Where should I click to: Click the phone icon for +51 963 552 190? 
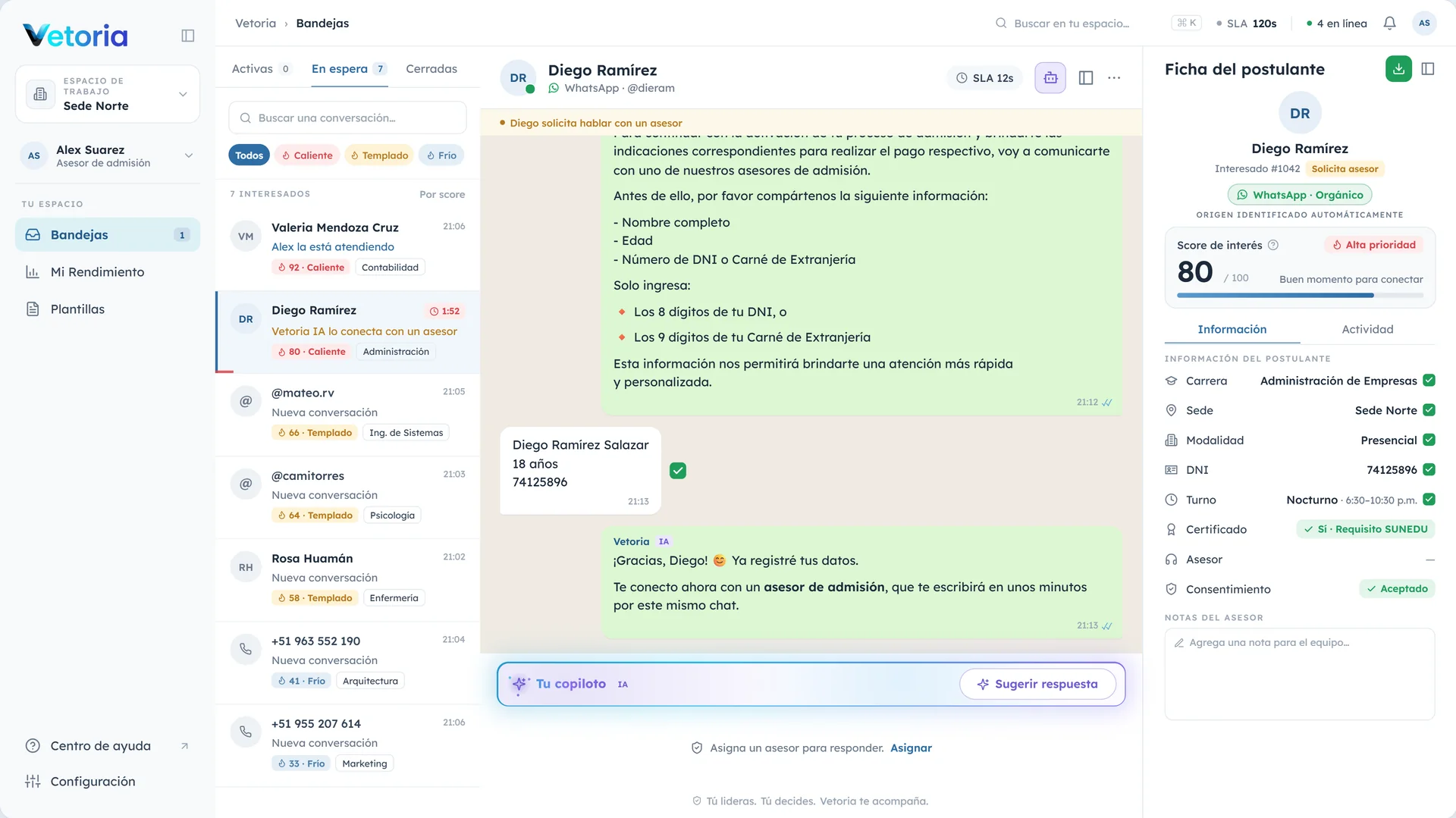click(246, 649)
